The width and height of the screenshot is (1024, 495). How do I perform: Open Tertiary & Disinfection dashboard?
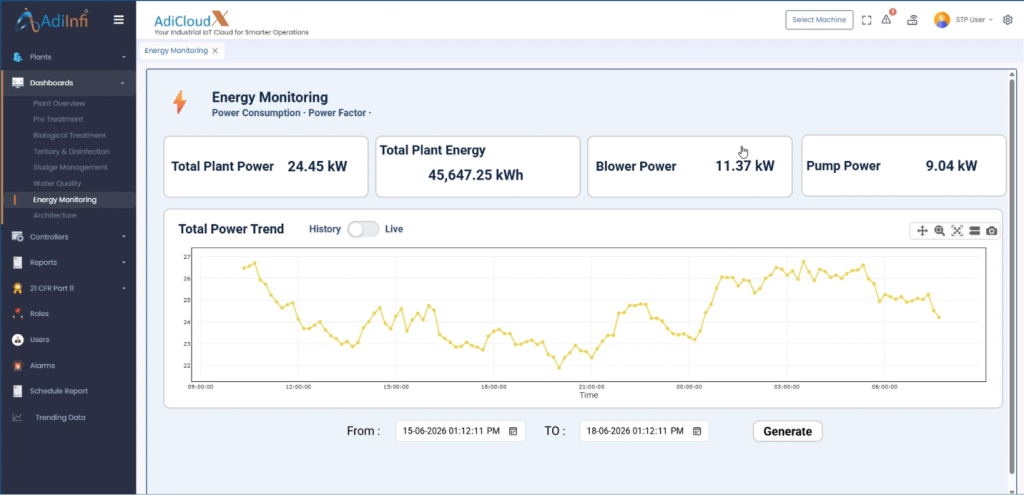pos(71,152)
